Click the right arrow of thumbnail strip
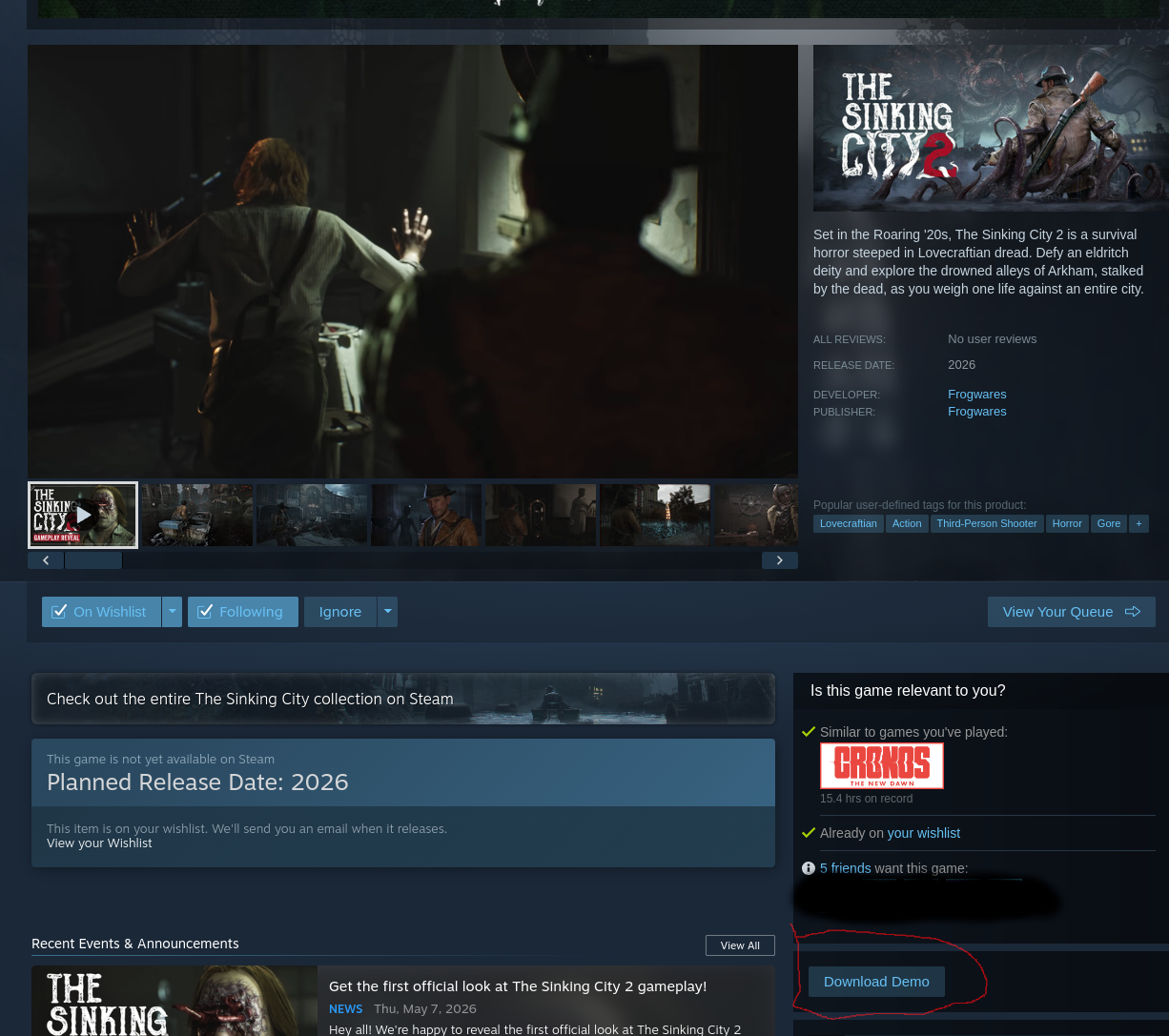The height and width of the screenshot is (1036, 1169). [780, 560]
